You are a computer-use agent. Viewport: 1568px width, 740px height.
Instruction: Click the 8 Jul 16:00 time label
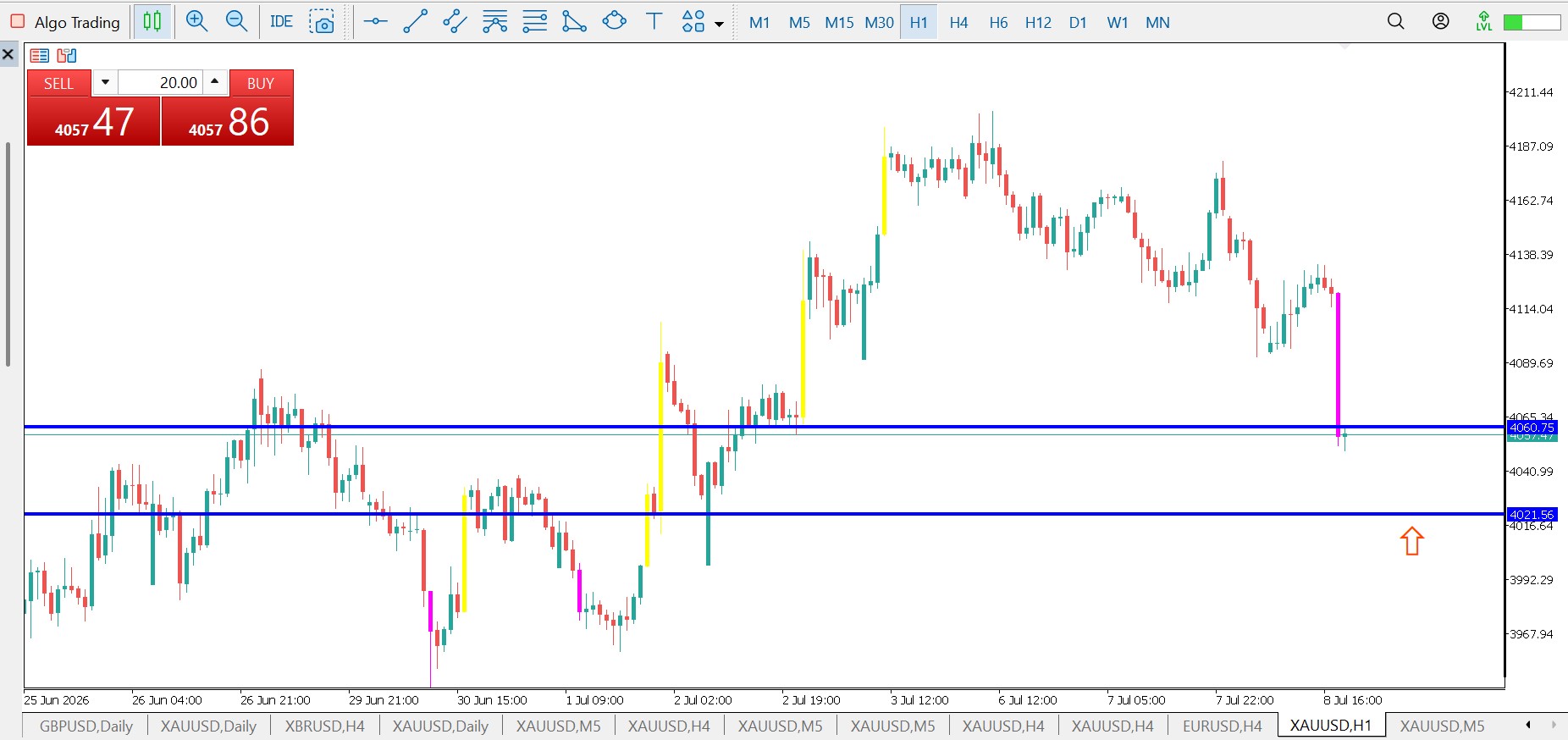tap(1353, 700)
